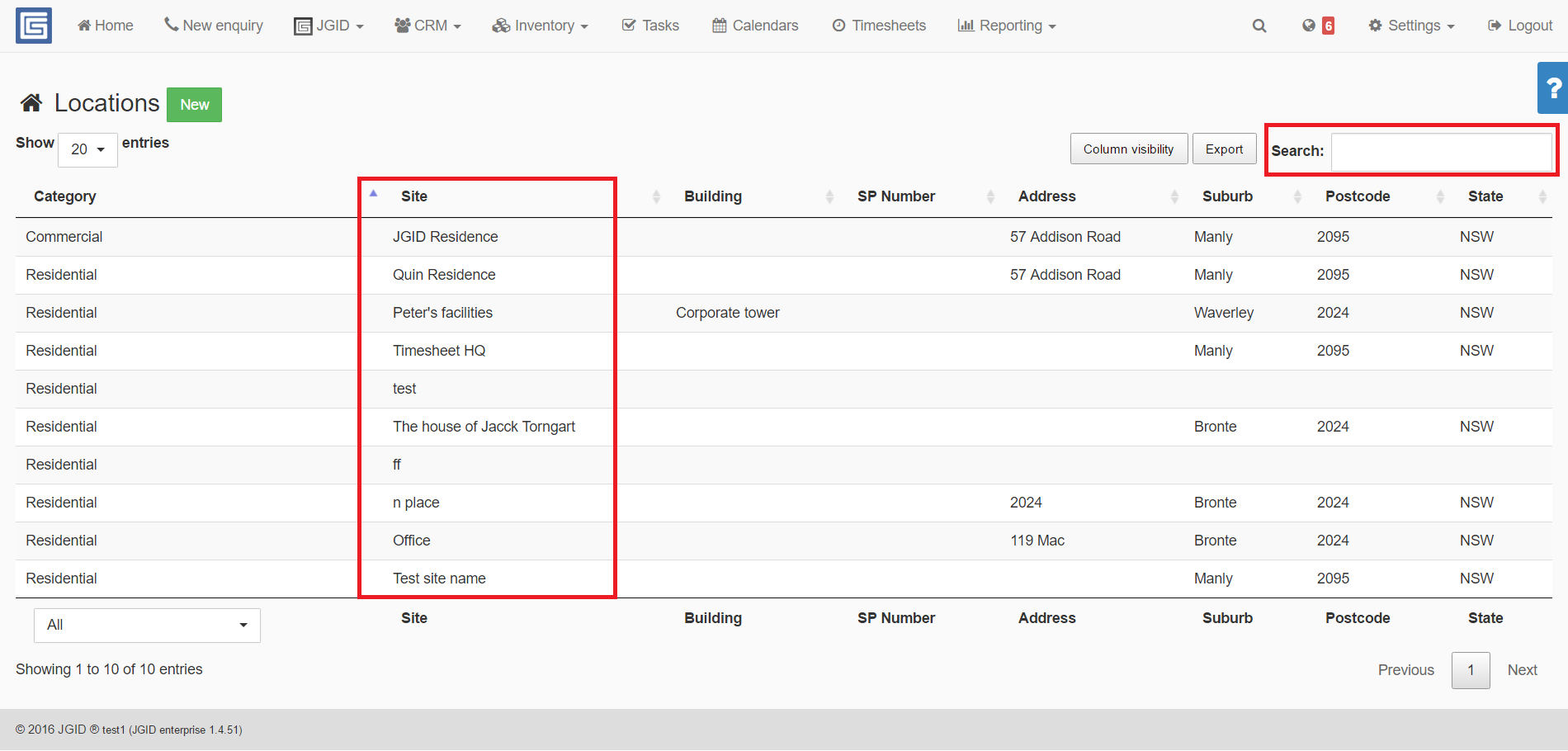
Task: Open the n place site
Action: tap(416, 503)
